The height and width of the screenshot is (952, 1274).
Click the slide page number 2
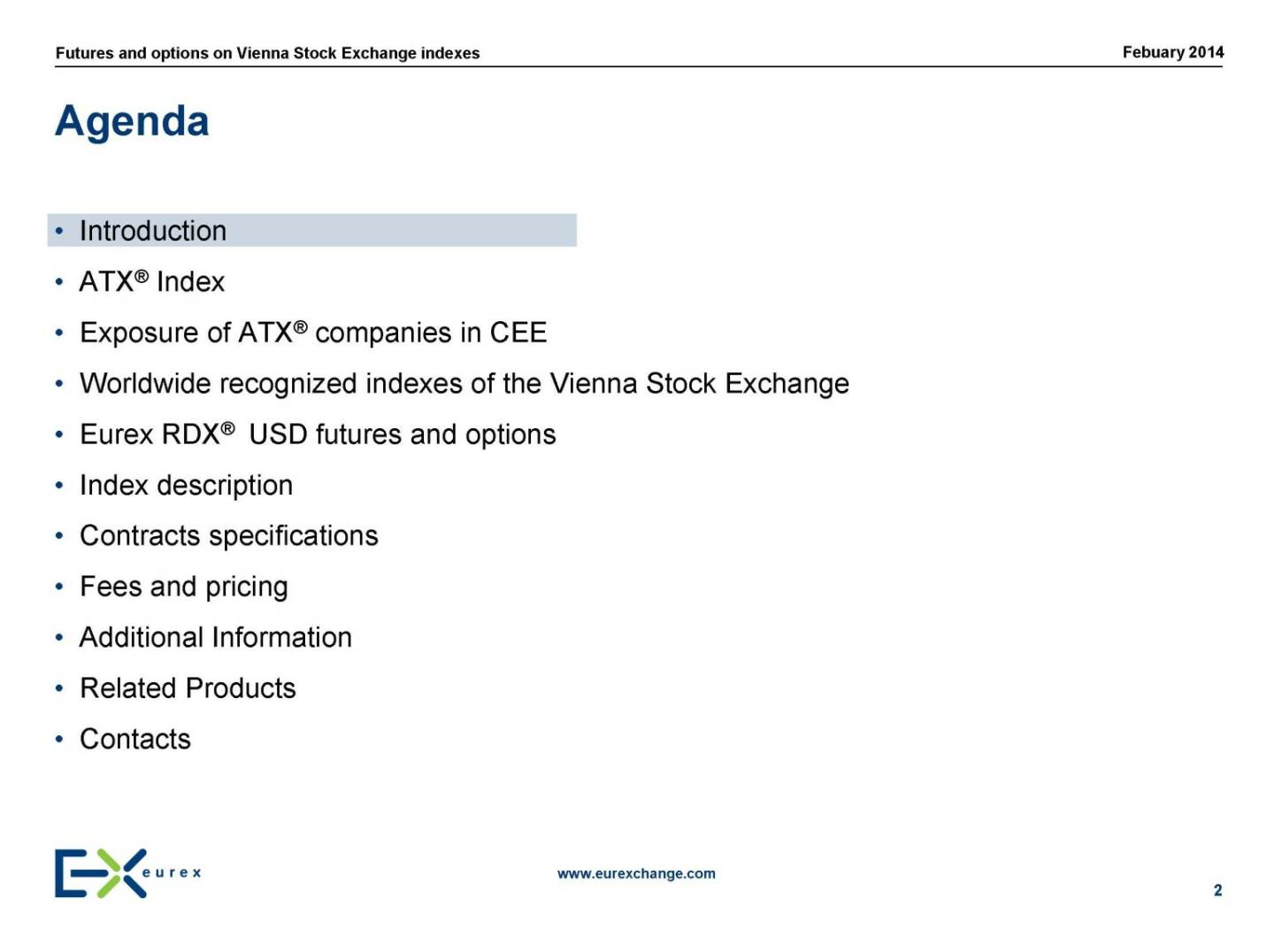(x=1217, y=890)
